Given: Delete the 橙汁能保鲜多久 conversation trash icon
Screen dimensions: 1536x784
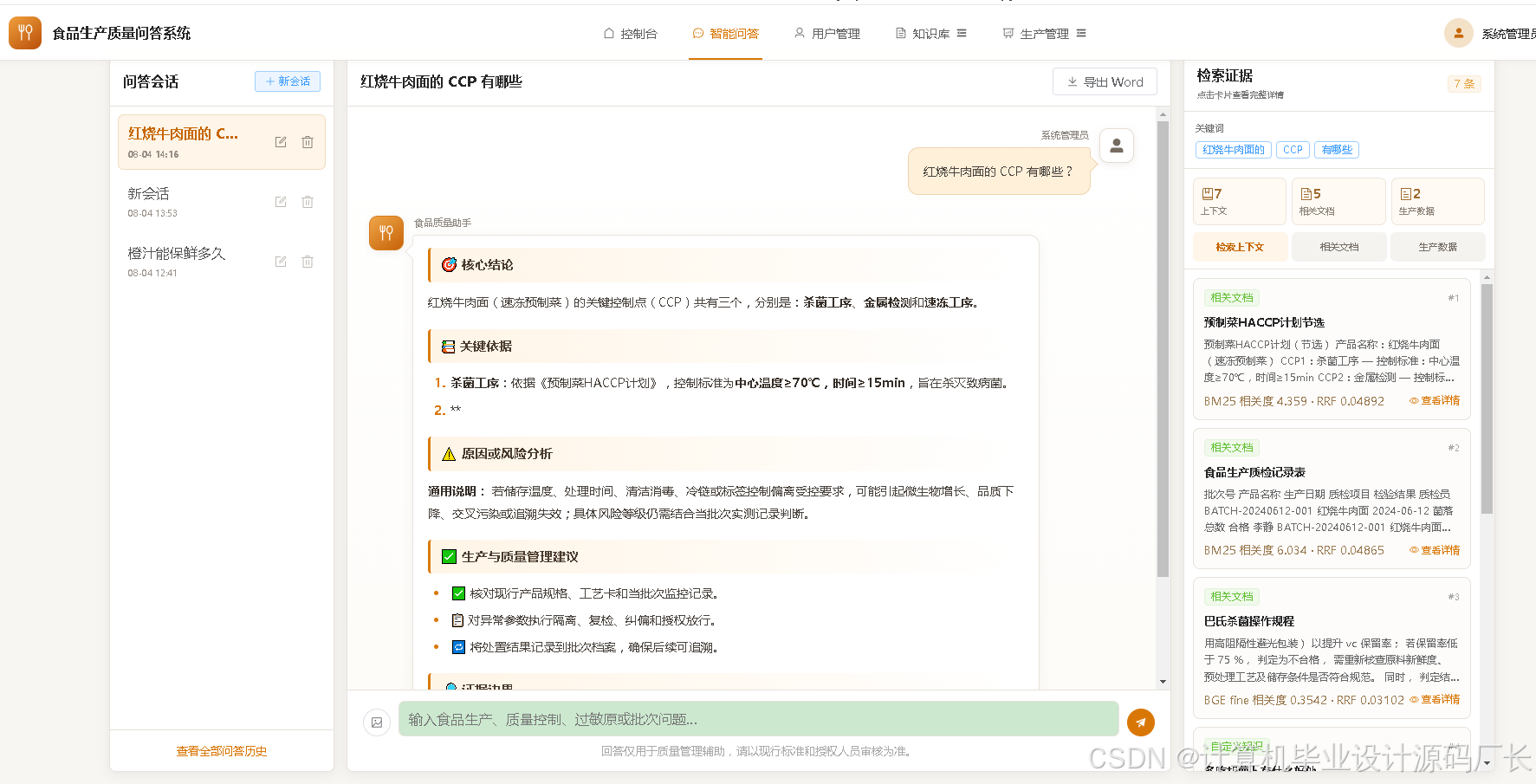Looking at the screenshot, I should tap(308, 262).
